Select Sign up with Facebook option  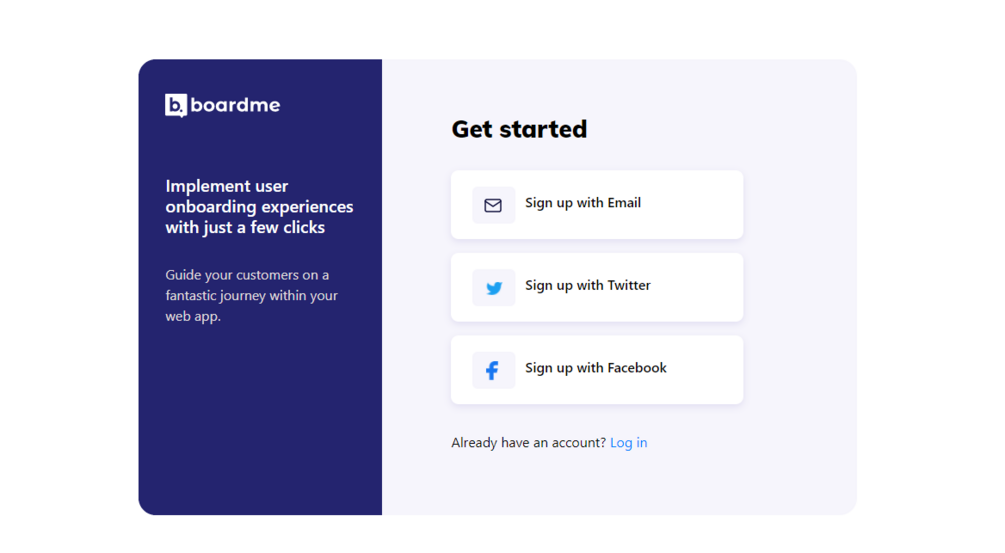597,370
